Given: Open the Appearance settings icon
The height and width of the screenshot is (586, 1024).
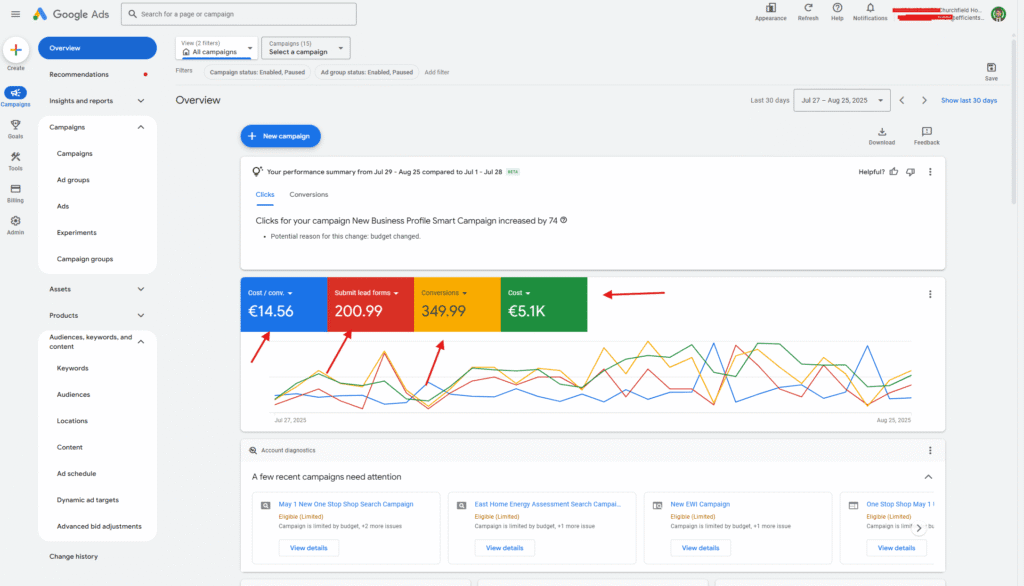Looking at the screenshot, I should tap(771, 10).
